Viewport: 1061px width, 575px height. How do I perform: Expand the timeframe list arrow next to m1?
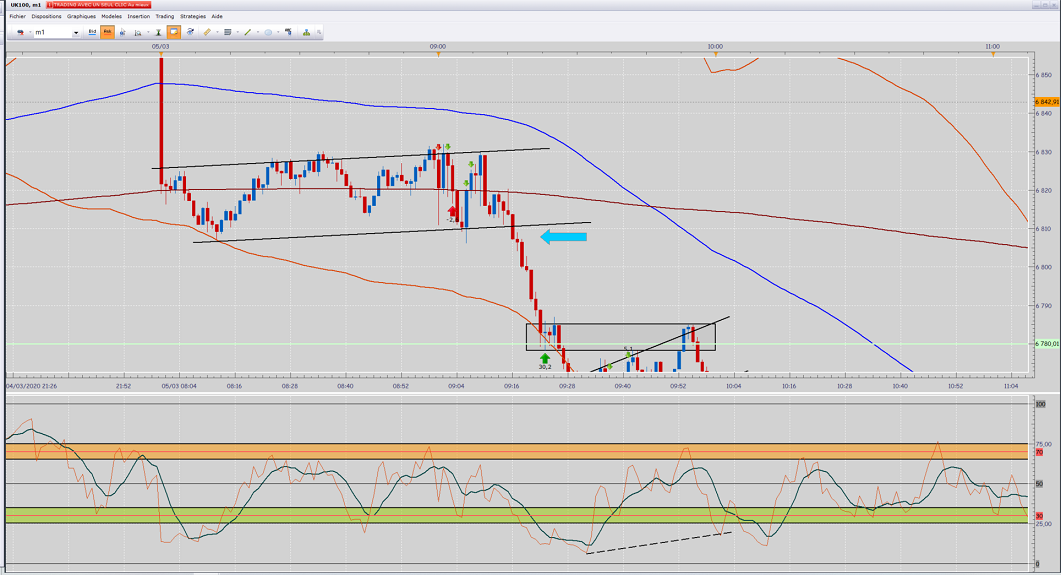click(76, 32)
